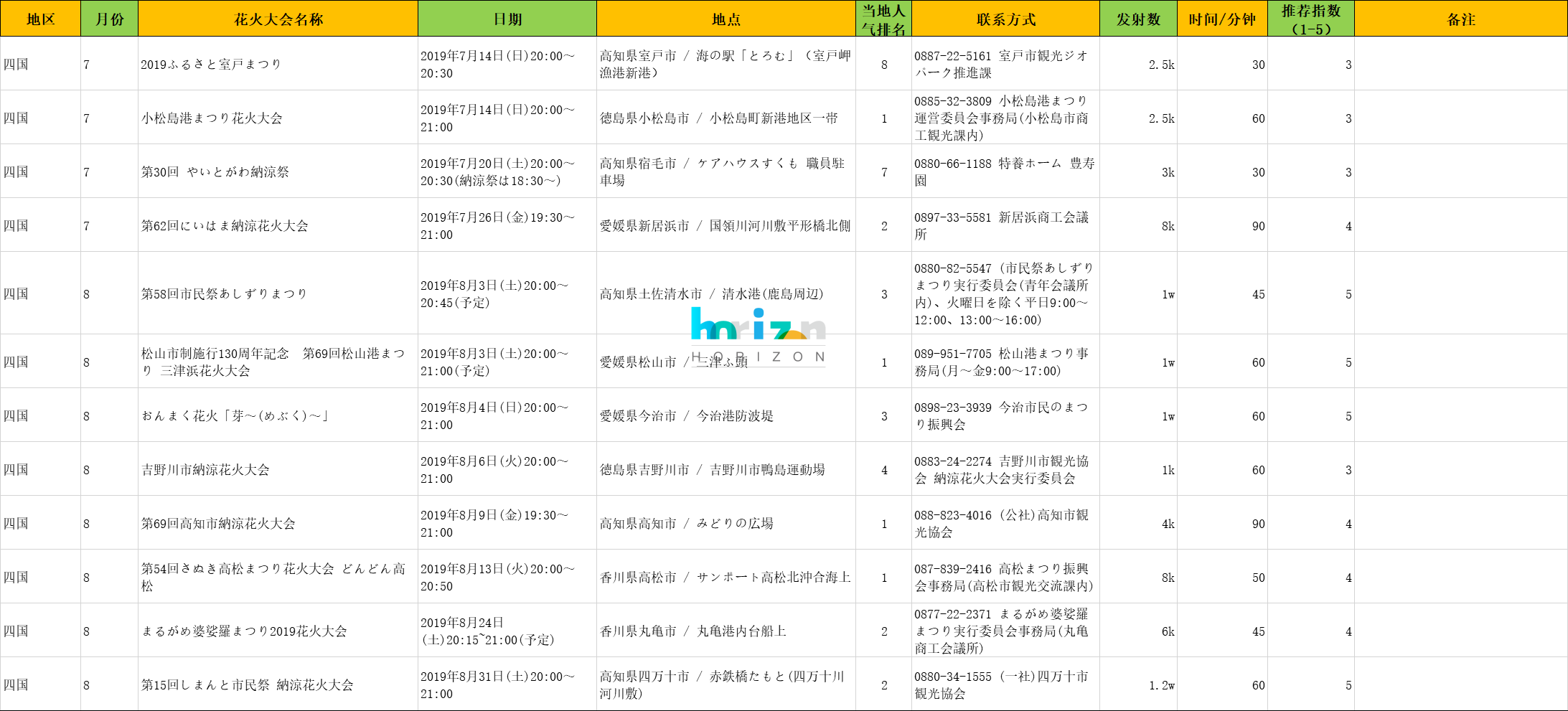Select launch count cell 6k
The image size is (1568, 711).
coord(1138,631)
